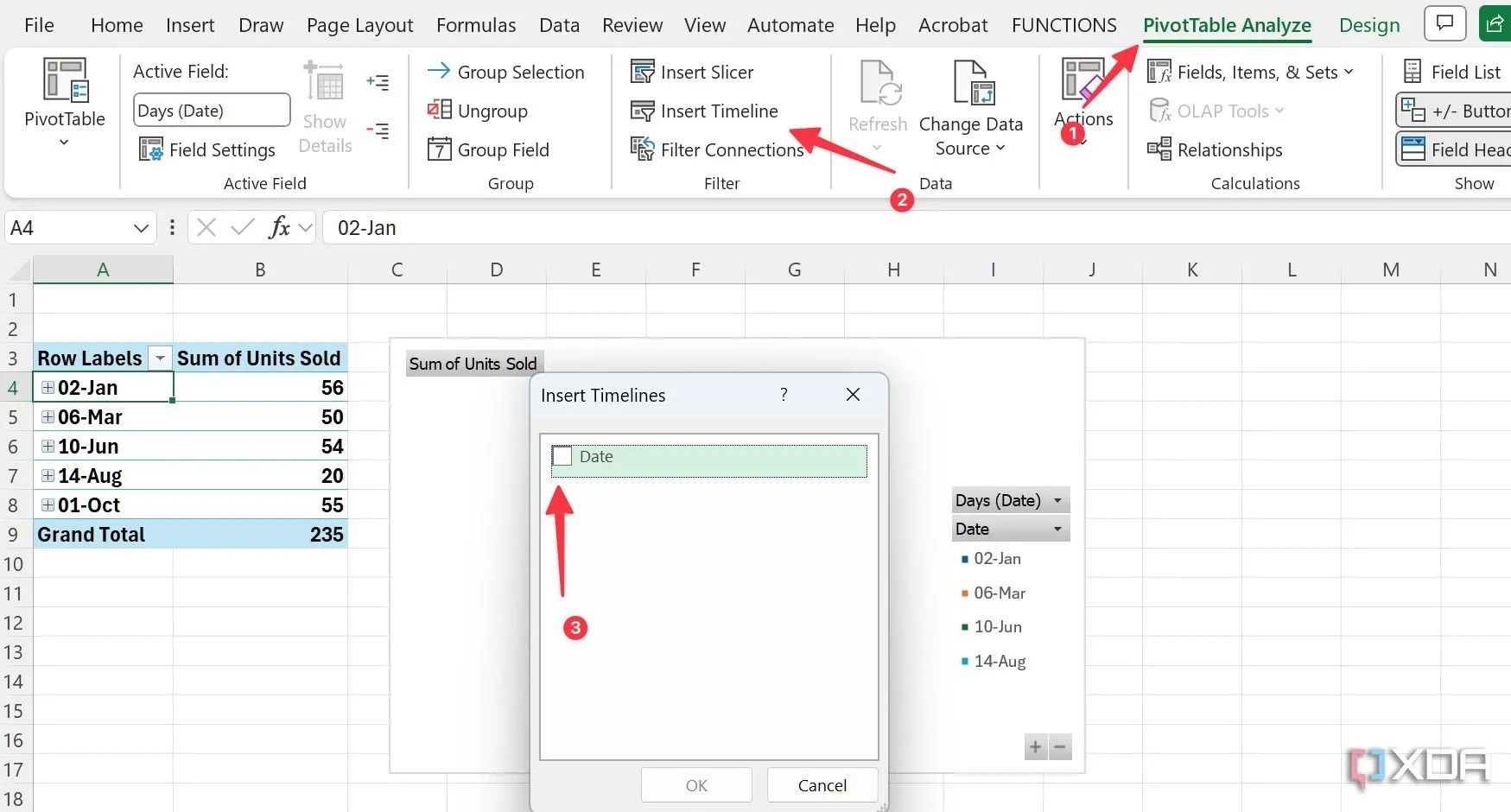Open the File tab
Screen dimensions: 1511x812
[39, 25]
